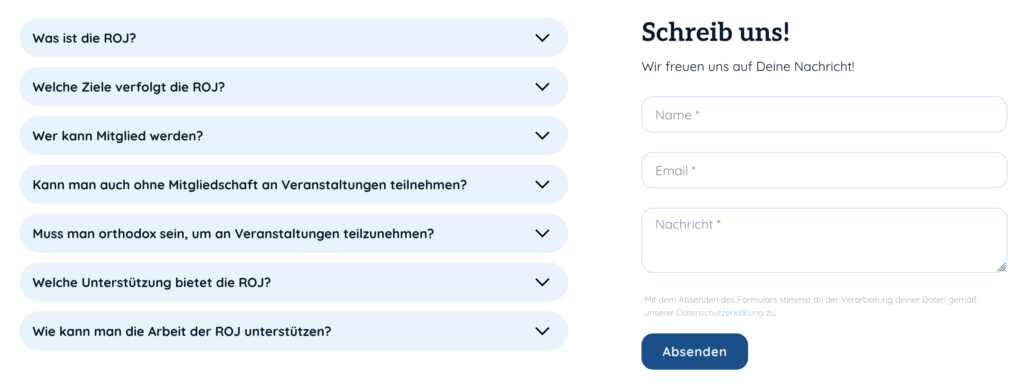Open the Datenschutzerklärung link
The image size is (1024, 383).
tap(720, 313)
